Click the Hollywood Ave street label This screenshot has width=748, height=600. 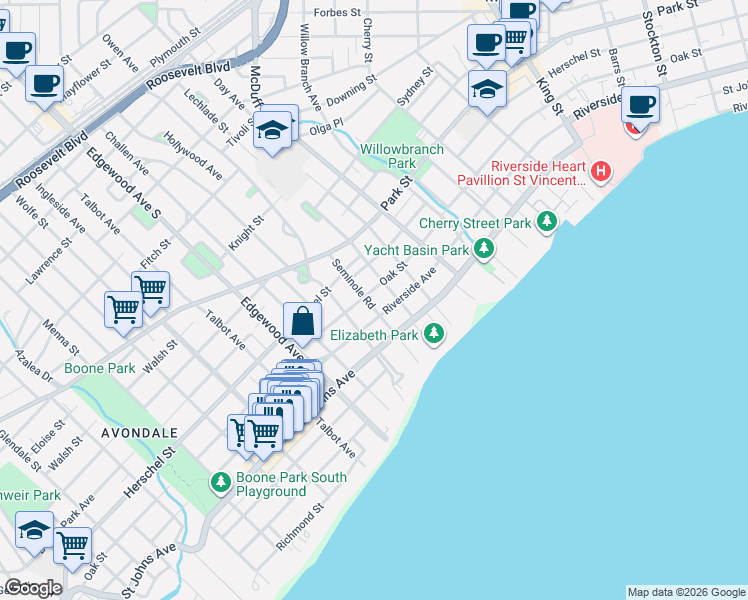[x=193, y=156]
